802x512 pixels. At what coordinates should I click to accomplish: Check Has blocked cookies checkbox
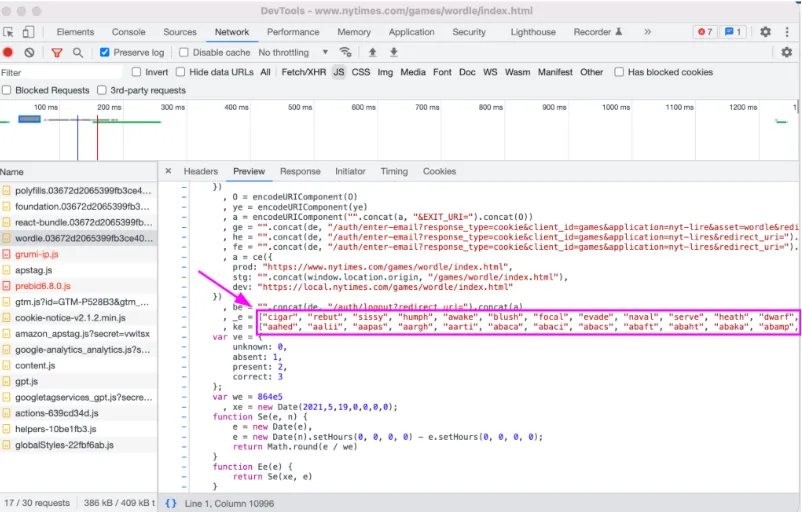[x=619, y=72]
